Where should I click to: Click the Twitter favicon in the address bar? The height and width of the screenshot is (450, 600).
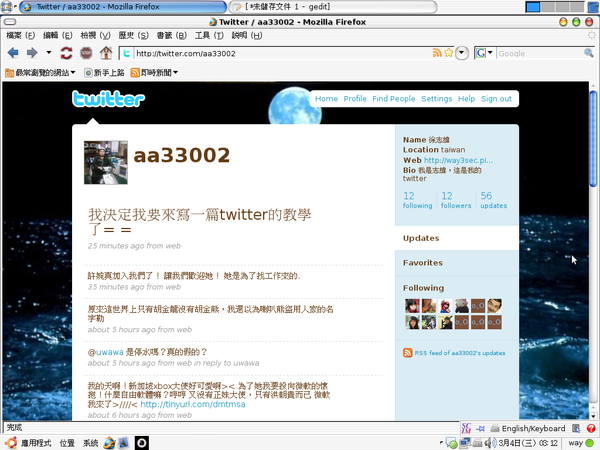(x=126, y=53)
